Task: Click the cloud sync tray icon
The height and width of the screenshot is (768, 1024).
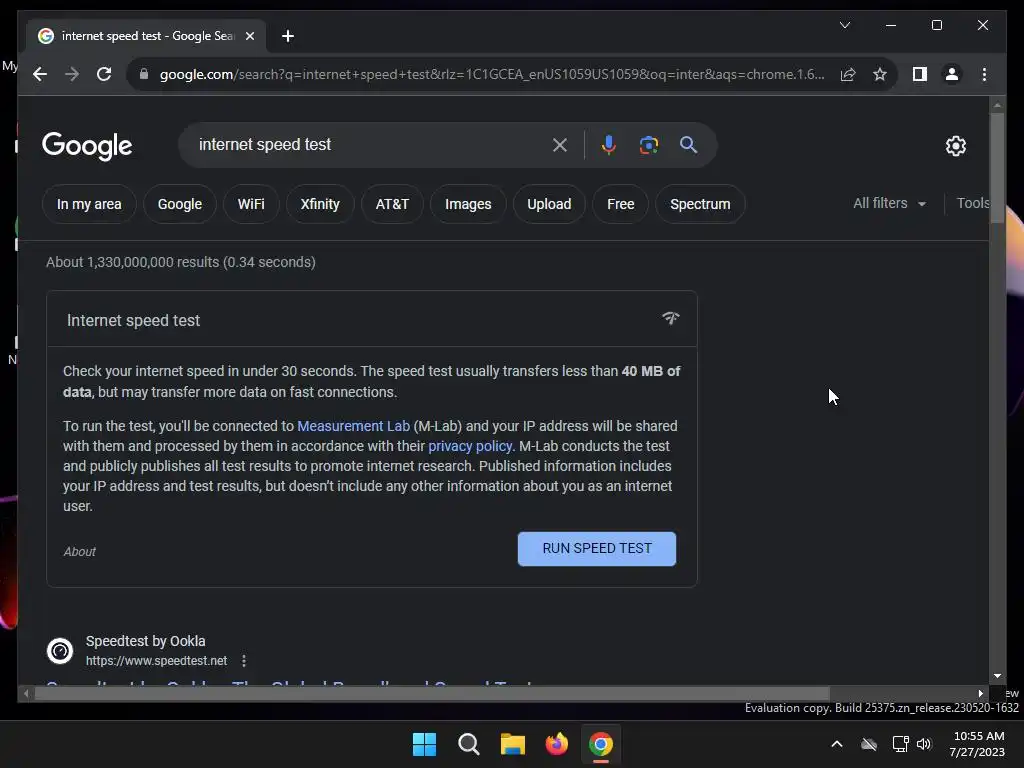Action: click(869, 744)
